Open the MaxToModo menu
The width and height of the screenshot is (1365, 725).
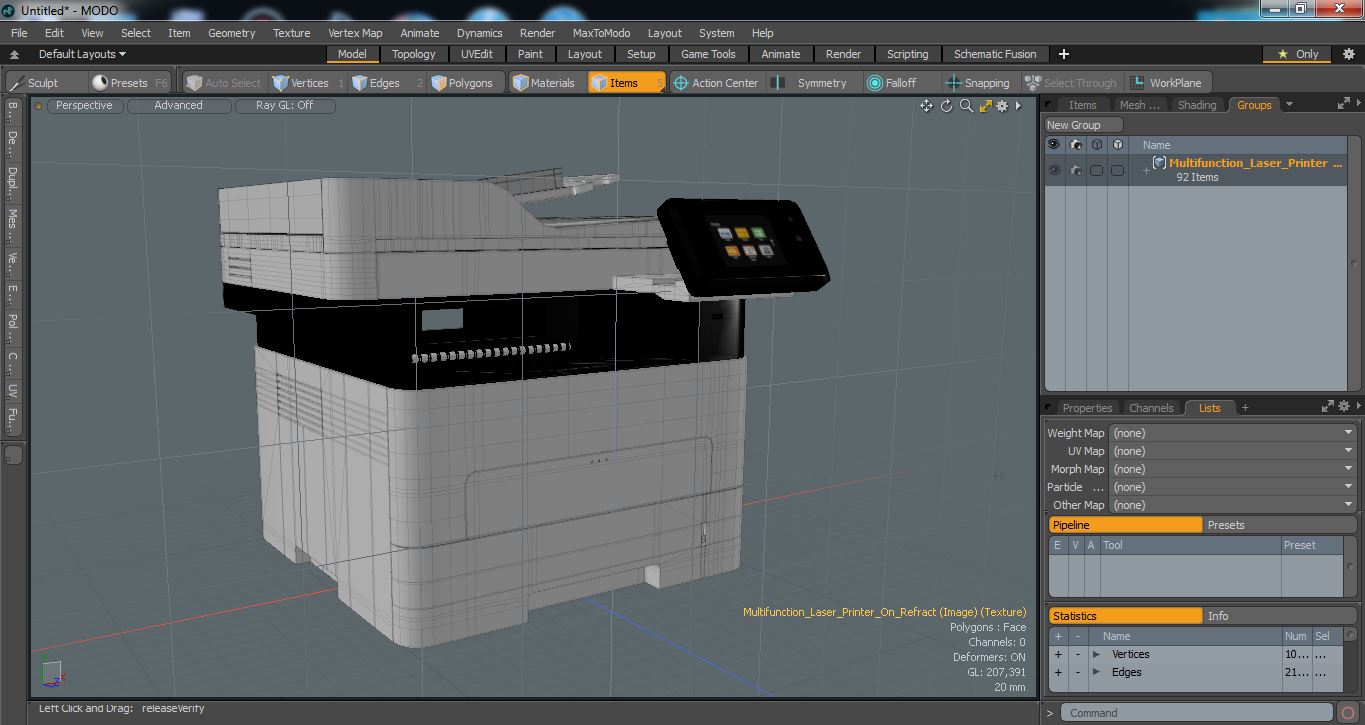point(601,33)
